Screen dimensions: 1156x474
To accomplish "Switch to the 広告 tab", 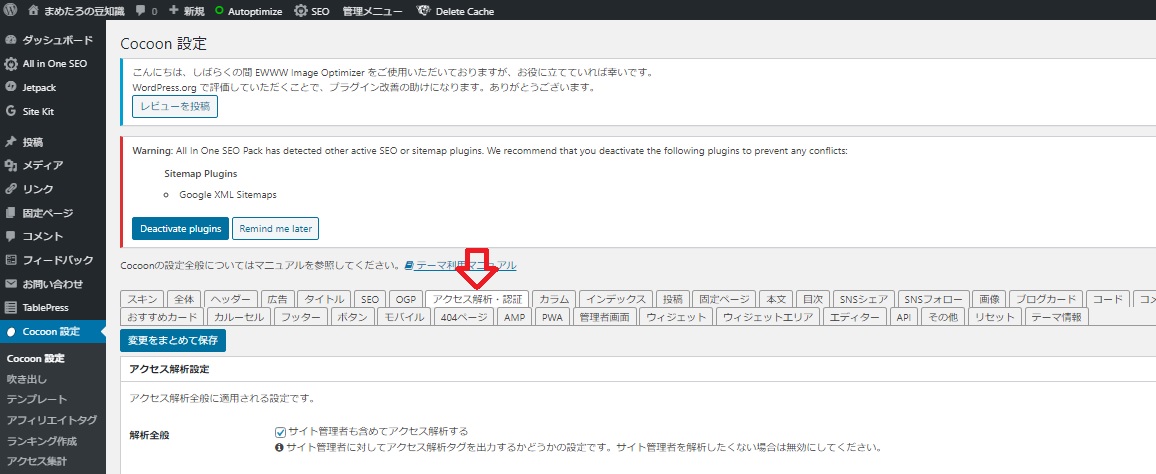I will 277,299.
